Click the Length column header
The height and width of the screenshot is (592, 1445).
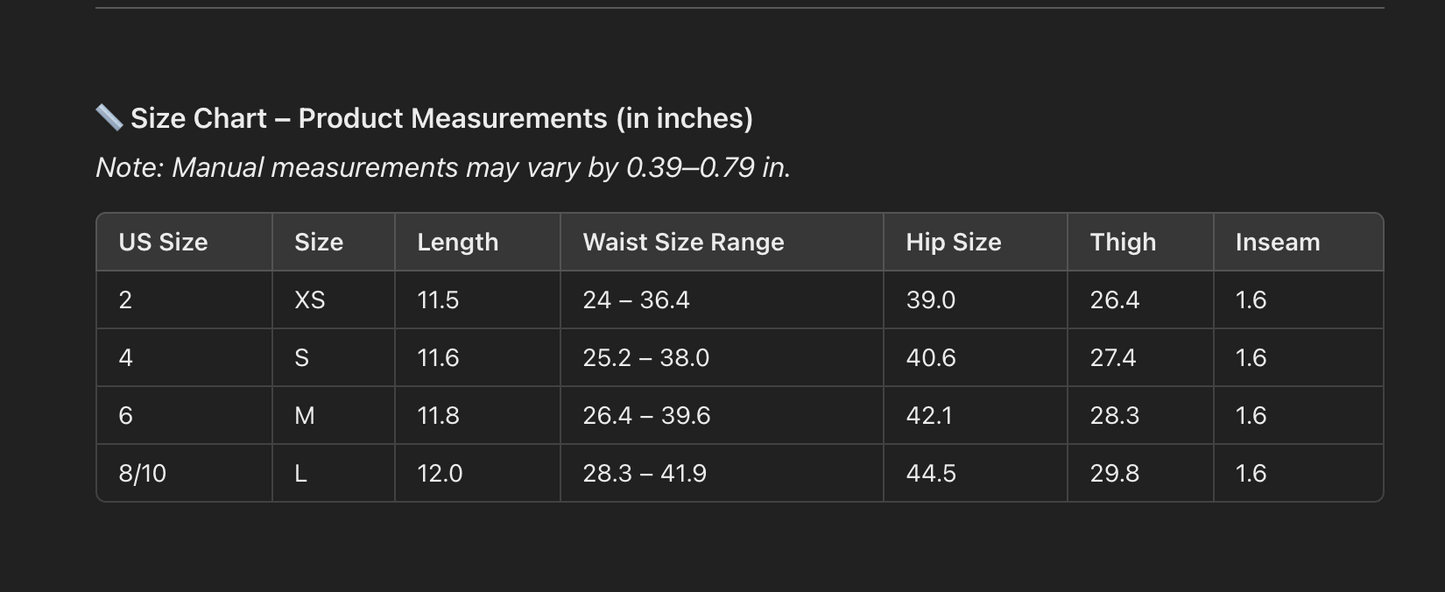pyautogui.click(x=457, y=242)
